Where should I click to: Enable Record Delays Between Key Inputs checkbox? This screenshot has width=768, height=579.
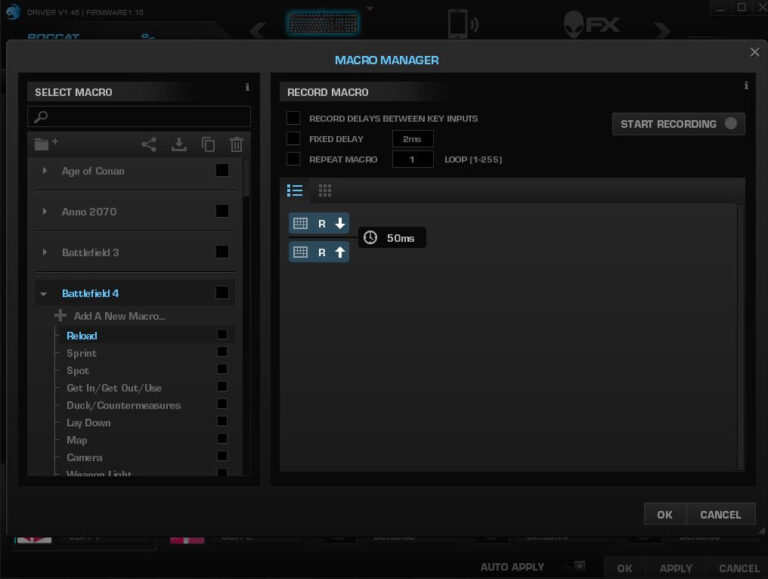pyautogui.click(x=293, y=118)
